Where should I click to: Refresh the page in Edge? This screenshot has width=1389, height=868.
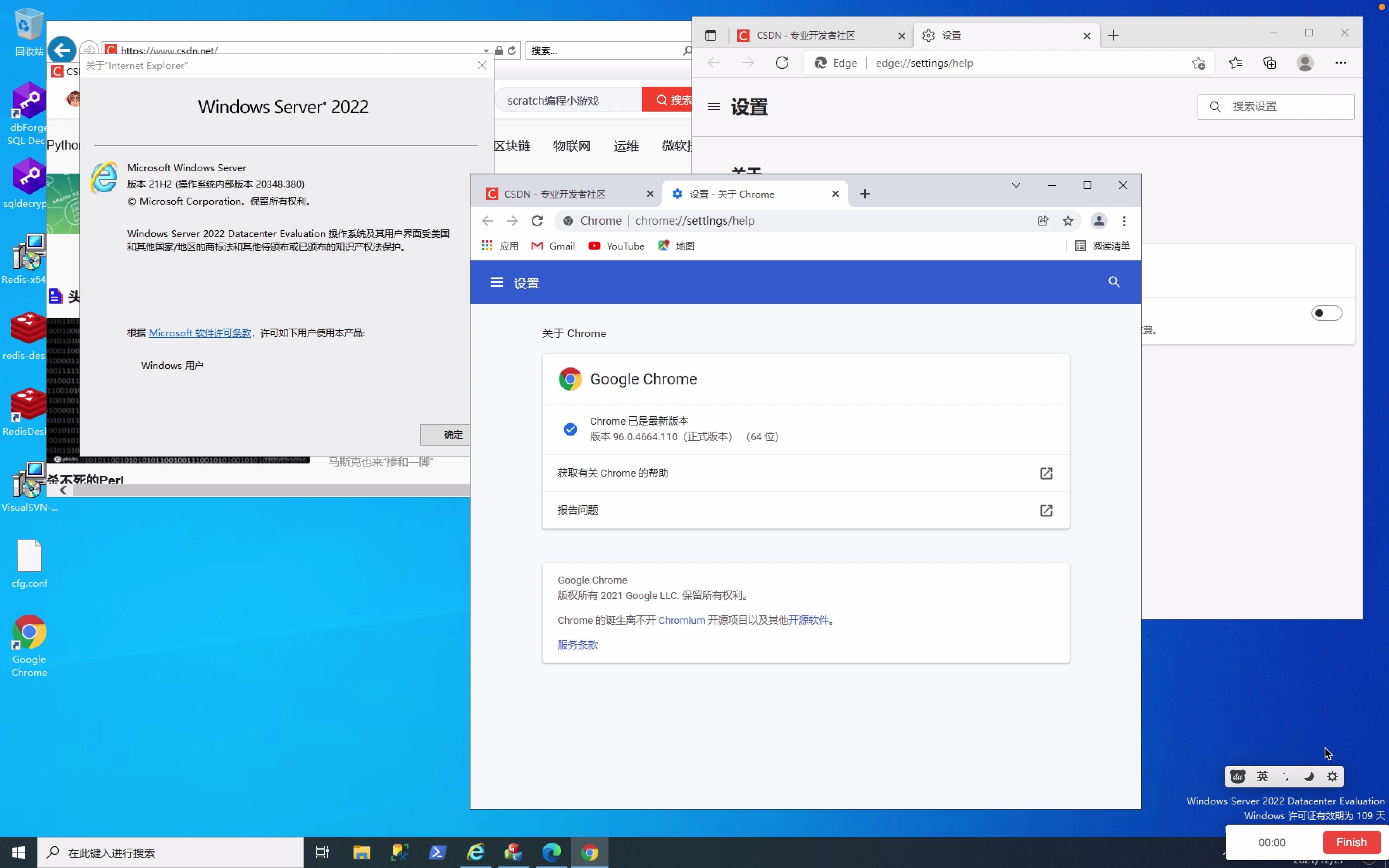click(x=782, y=63)
